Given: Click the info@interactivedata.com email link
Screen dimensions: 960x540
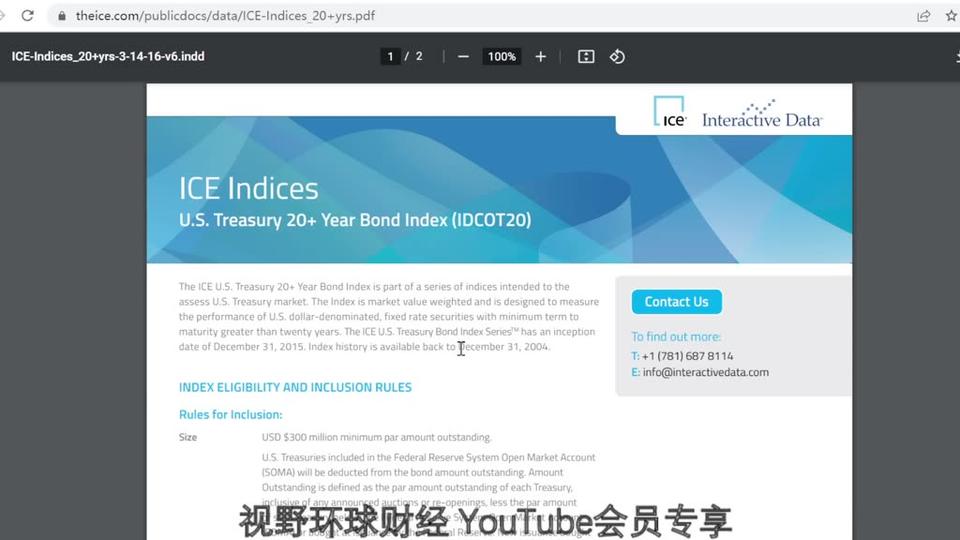Looking at the screenshot, I should click(x=705, y=372).
